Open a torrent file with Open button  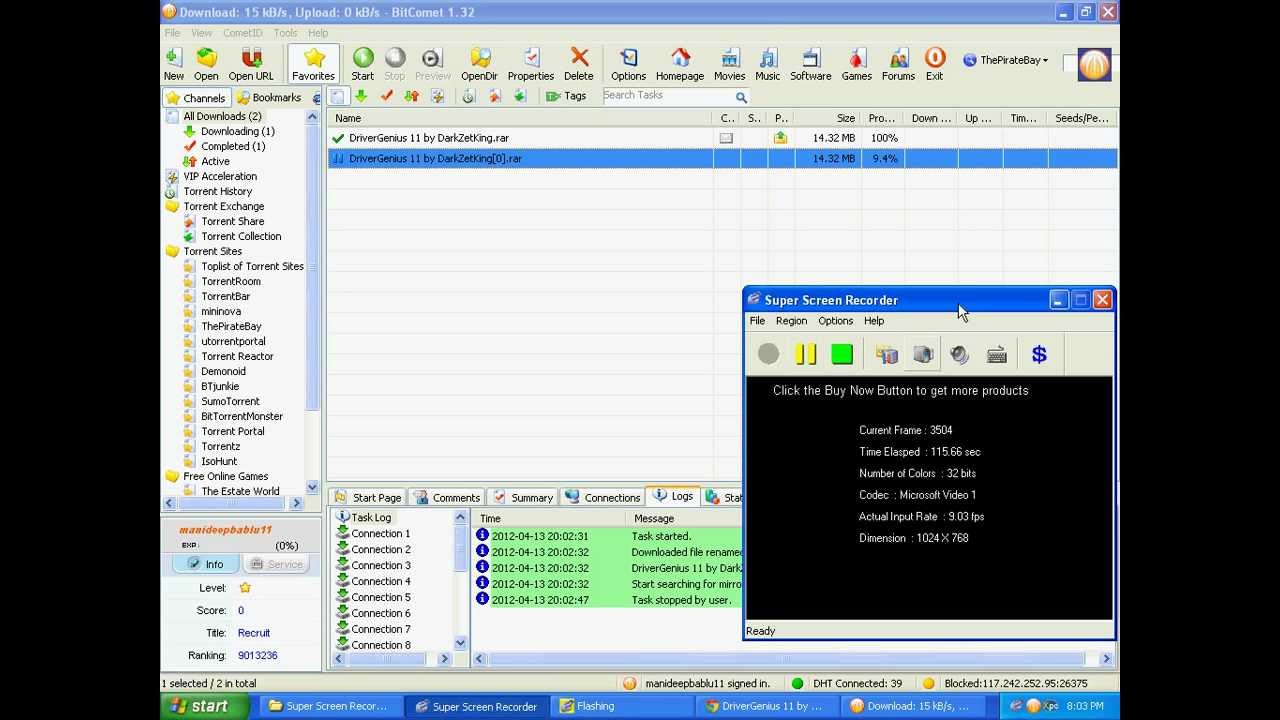(x=206, y=64)
